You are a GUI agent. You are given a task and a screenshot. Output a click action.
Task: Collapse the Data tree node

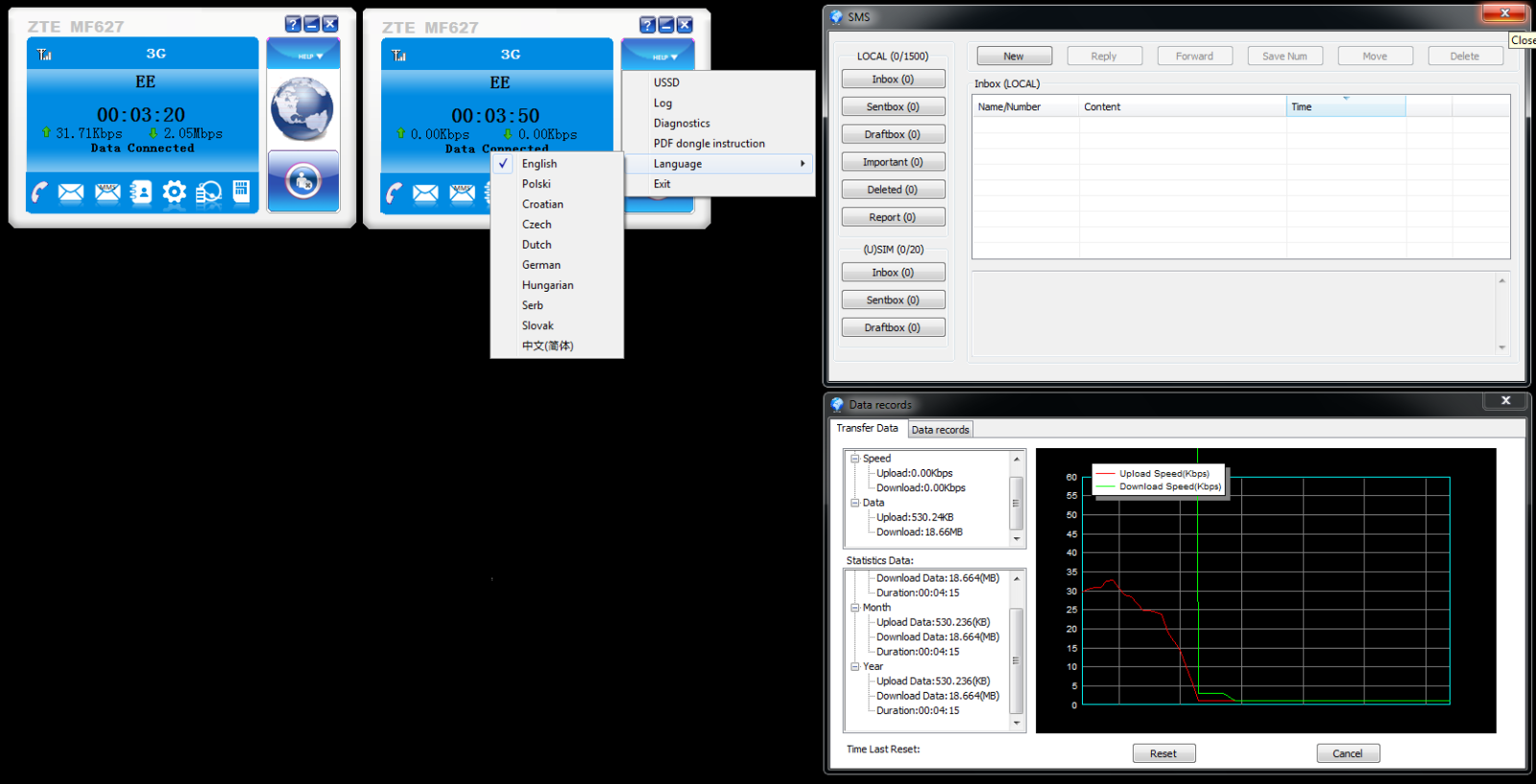(854, 503)
